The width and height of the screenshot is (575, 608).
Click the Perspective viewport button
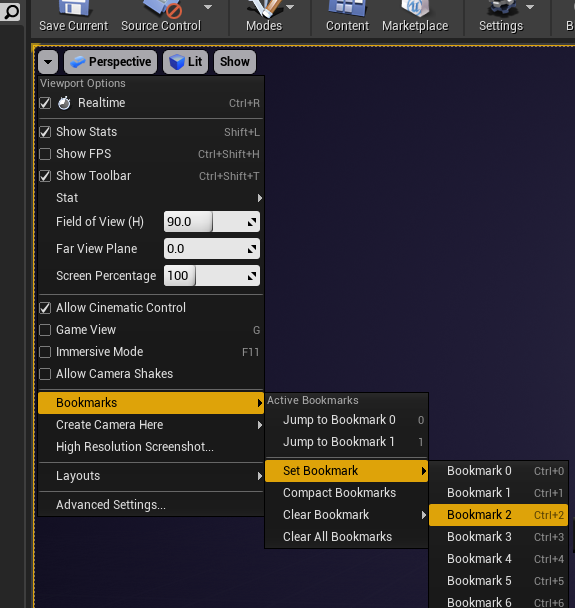[x=111, y=62]
